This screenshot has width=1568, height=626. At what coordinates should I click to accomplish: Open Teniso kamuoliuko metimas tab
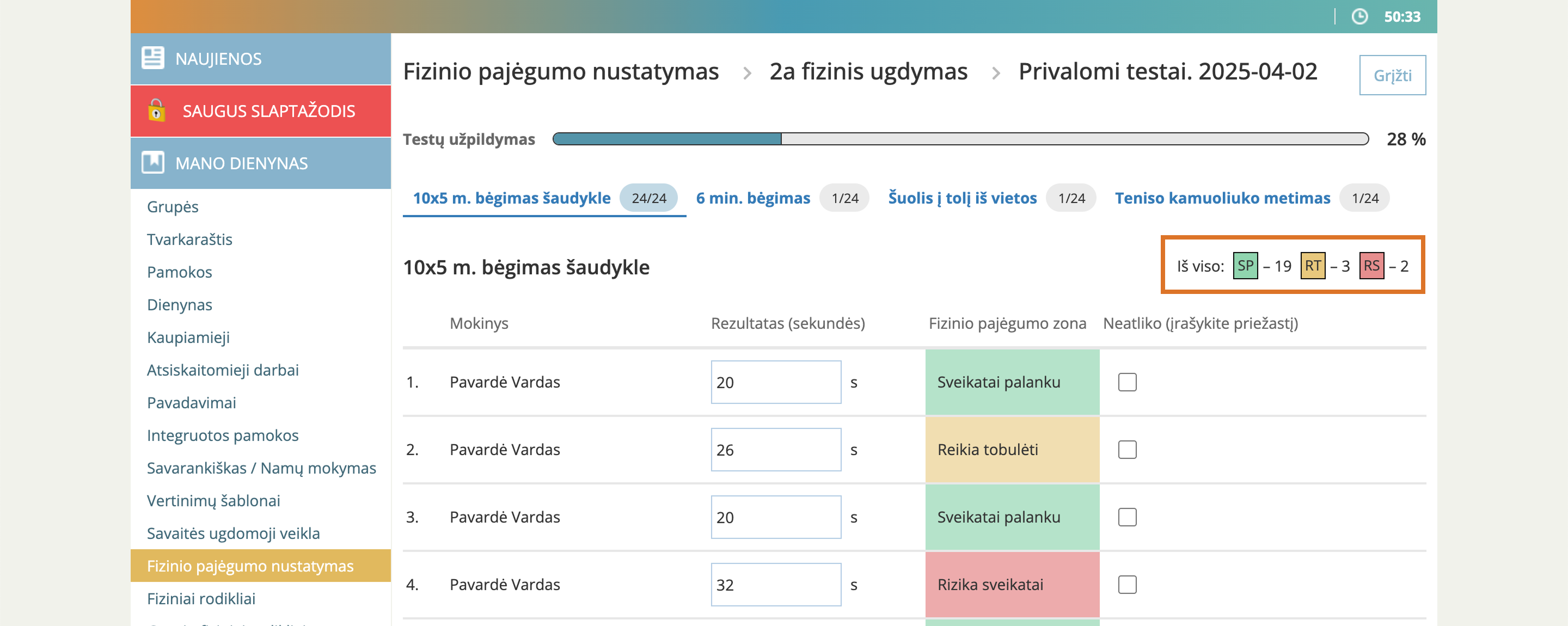(1222, 198)
